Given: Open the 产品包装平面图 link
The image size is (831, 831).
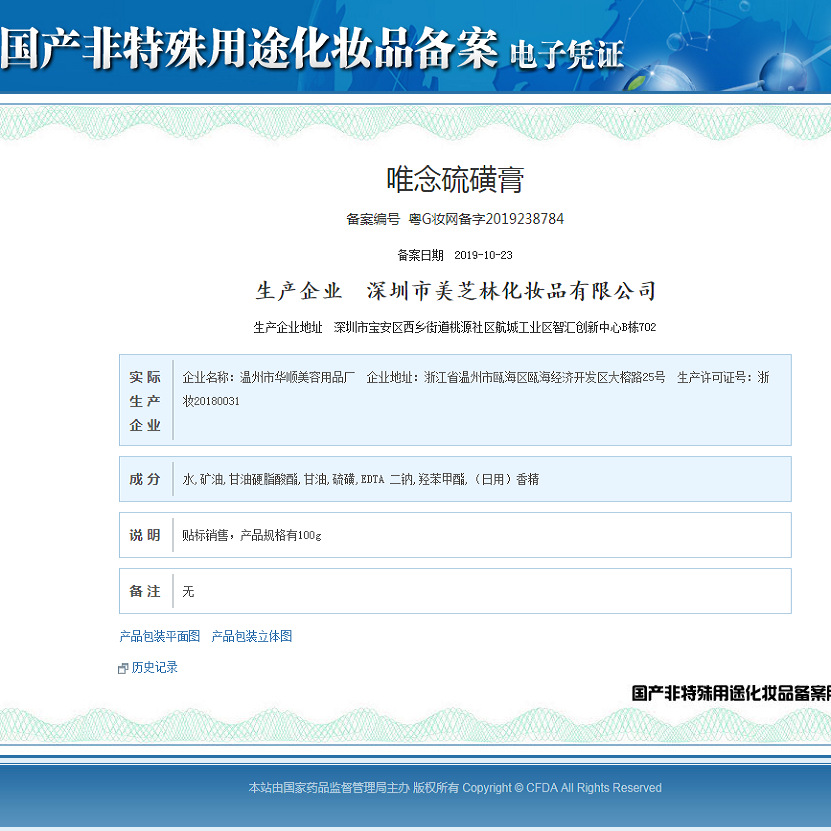Looking at the screenshot, I should 160,636.
